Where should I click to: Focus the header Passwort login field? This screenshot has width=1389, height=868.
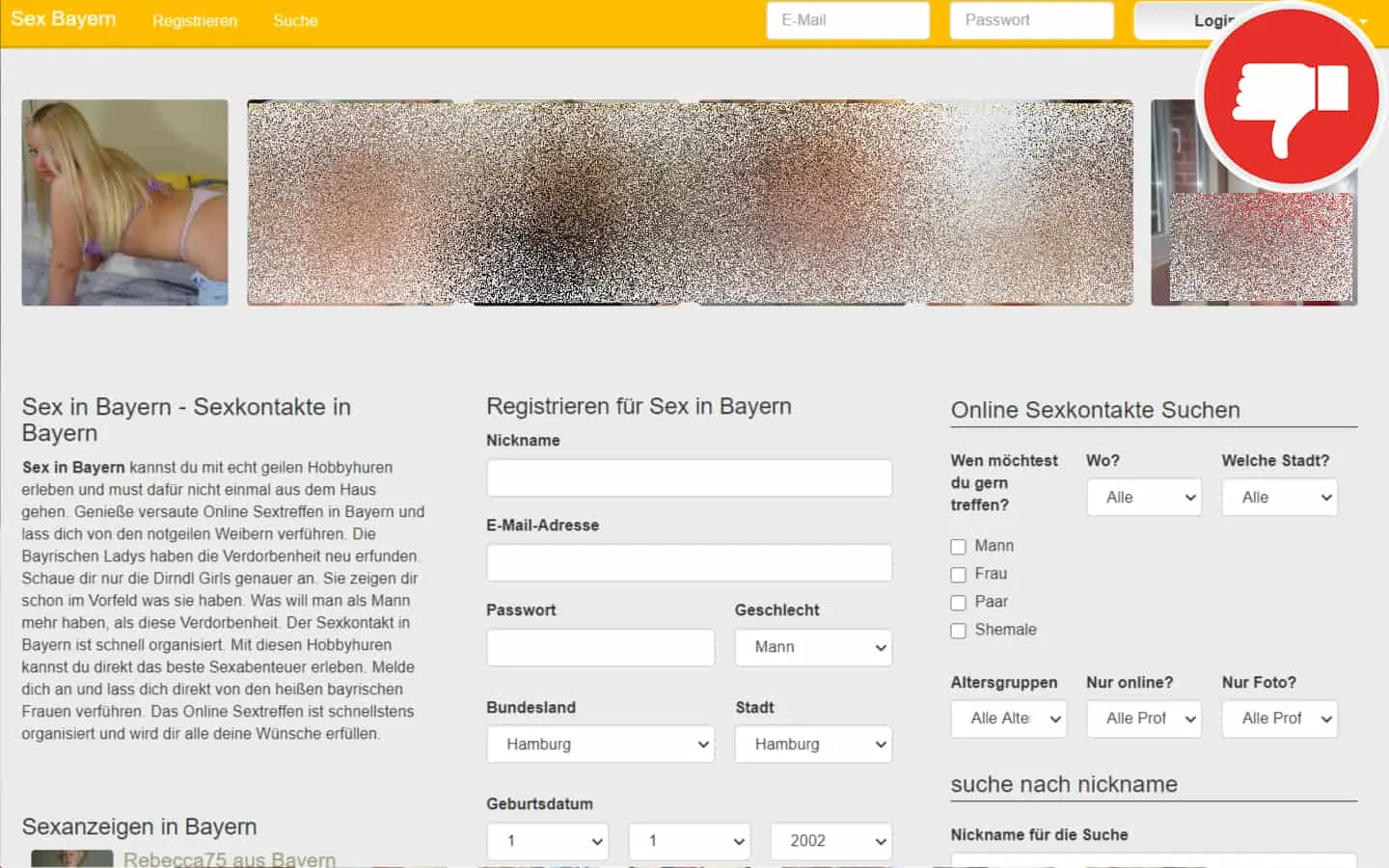[x=1030, y=20]
